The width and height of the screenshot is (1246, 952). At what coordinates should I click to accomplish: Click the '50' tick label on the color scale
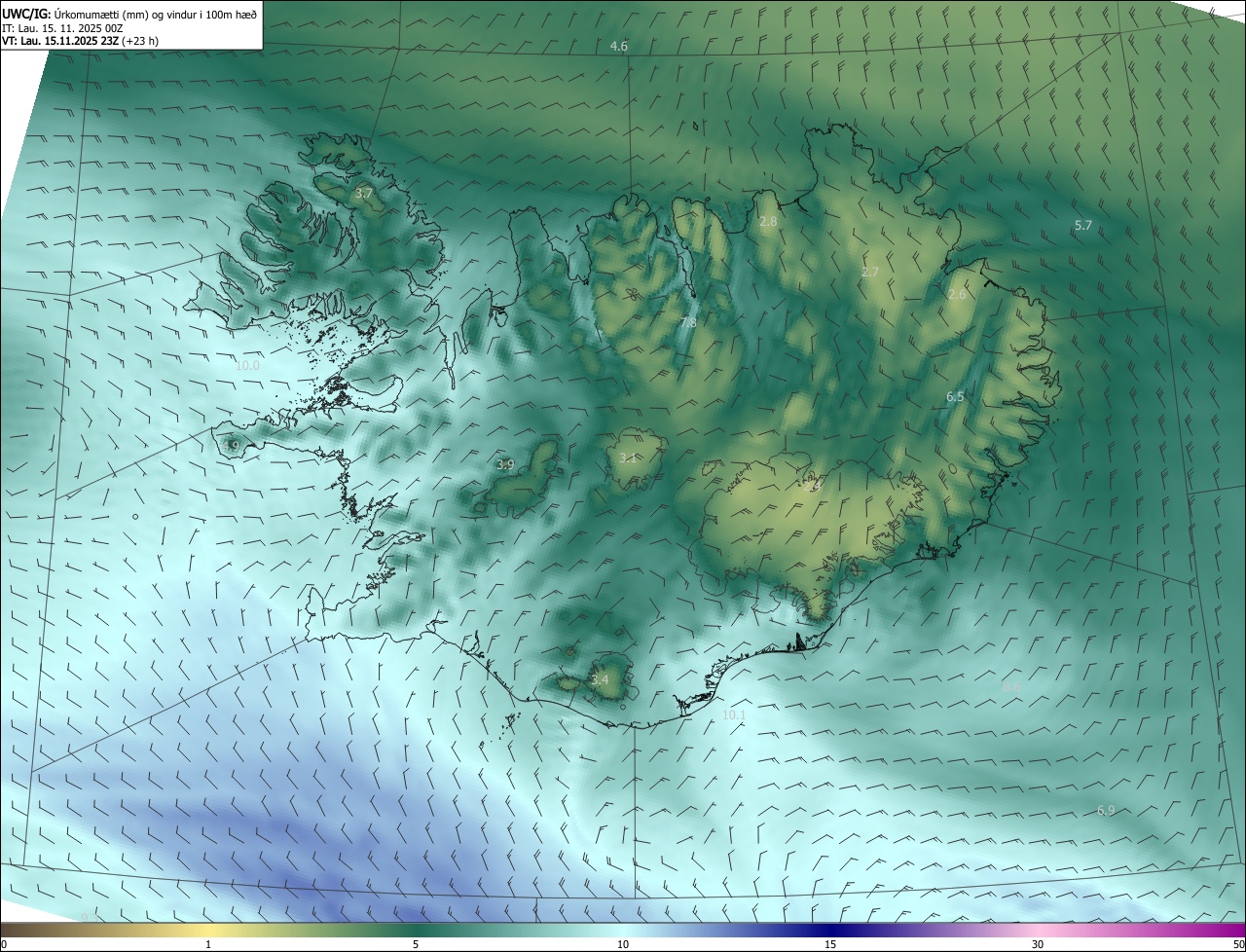[1238, 944]
